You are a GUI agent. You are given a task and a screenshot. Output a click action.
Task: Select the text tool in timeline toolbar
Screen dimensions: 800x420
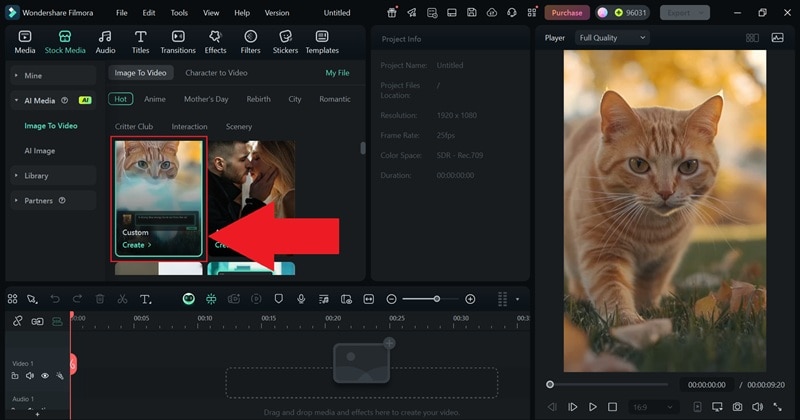tap(145, 299)
